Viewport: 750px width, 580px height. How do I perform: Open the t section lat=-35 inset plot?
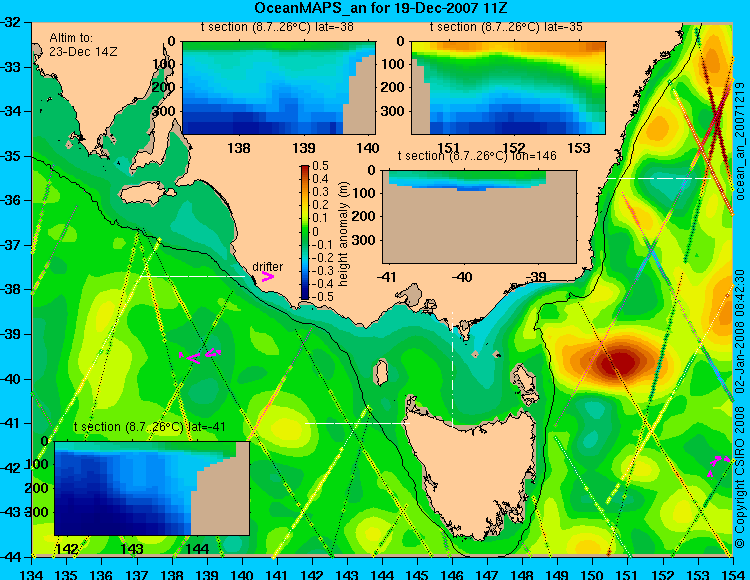(x=508, y=88)
